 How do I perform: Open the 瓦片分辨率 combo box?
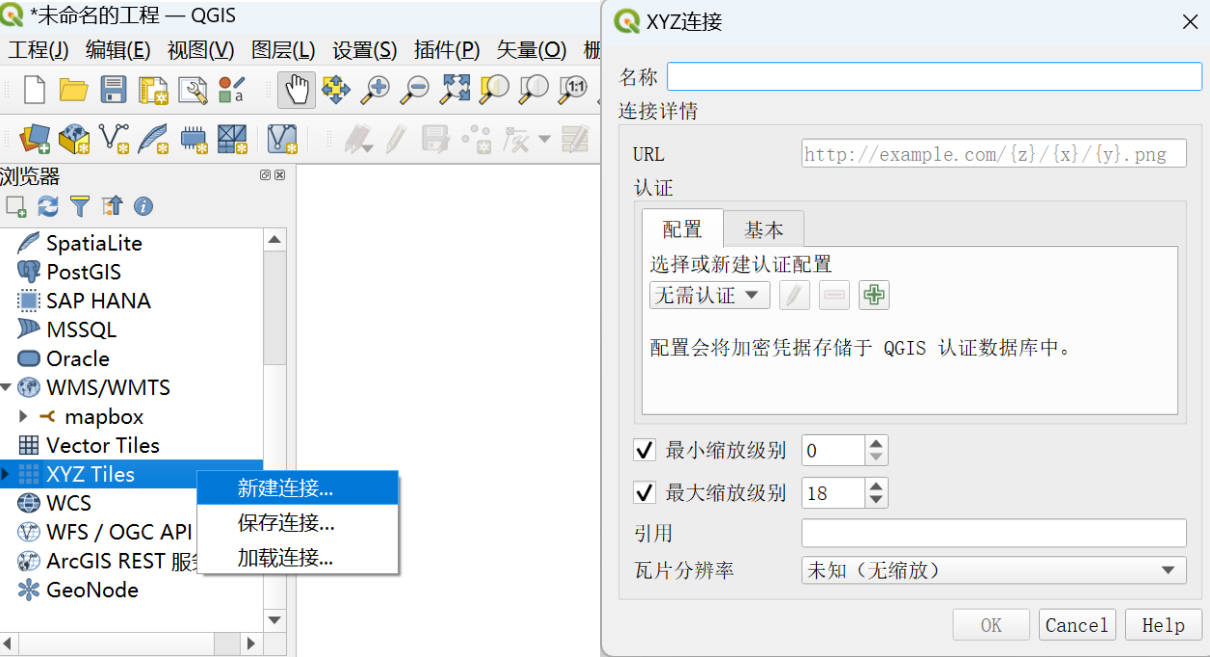click(994, 570)
